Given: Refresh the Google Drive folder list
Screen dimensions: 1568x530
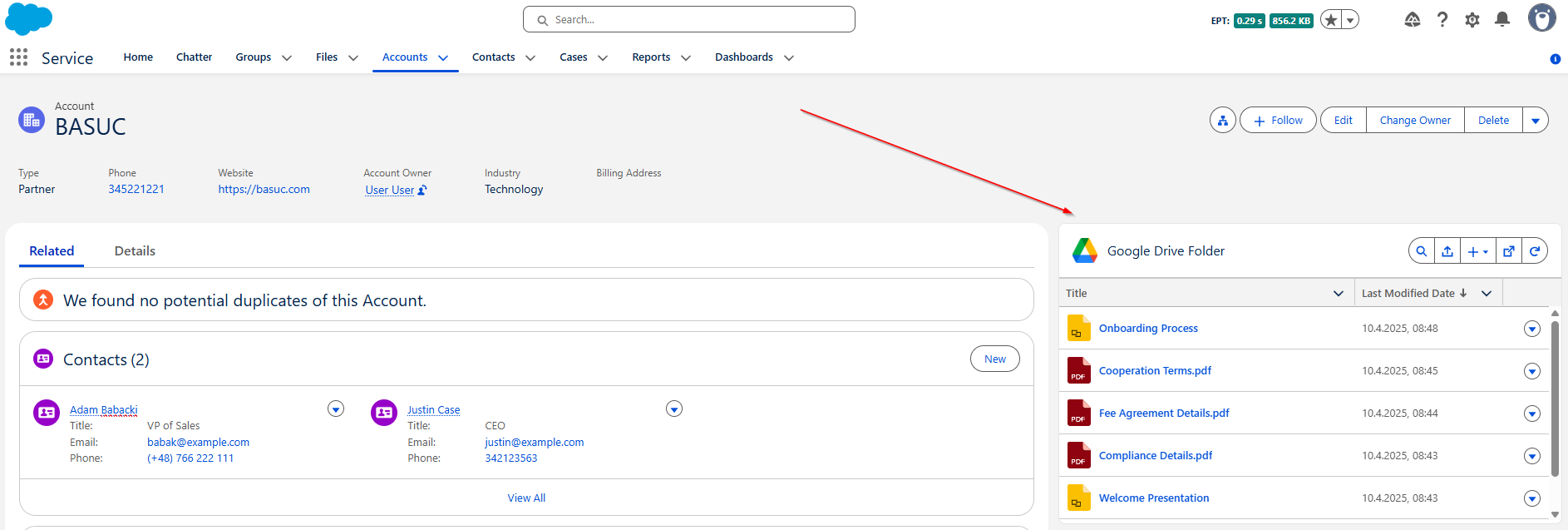Looking at the screenshot, I should coord(1535,251).
